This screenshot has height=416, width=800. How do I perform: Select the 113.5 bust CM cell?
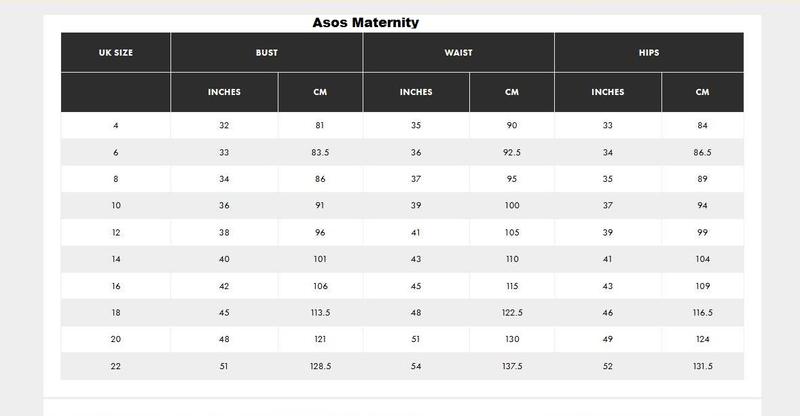320,312
